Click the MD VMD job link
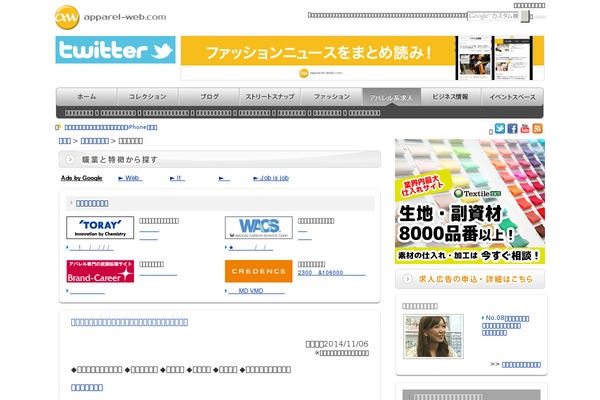Screen dimensions: 600x400 coord(256,291)
